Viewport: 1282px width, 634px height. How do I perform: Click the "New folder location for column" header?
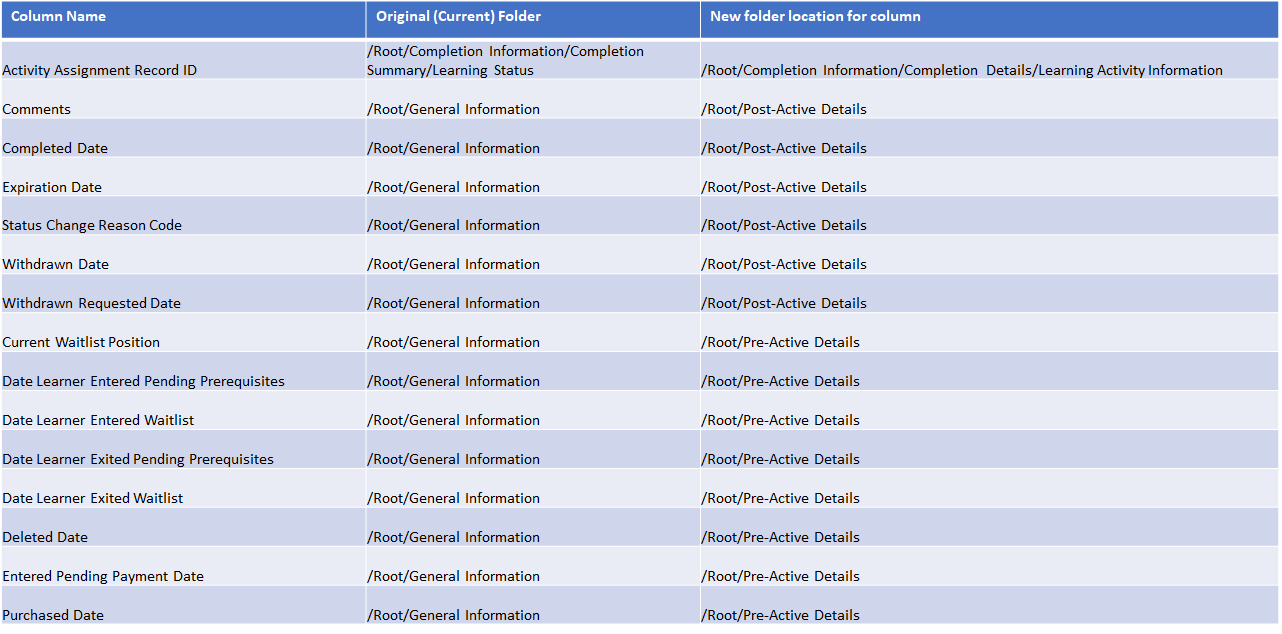(x=815, y=17)
